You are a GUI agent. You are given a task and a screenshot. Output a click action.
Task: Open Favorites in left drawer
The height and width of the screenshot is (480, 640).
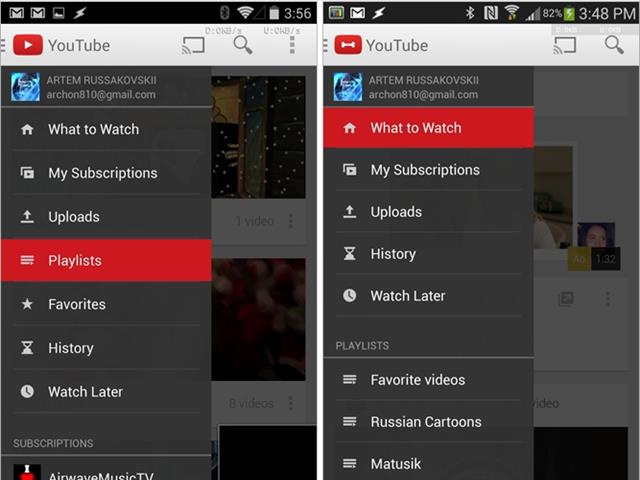tap(106, 304)
